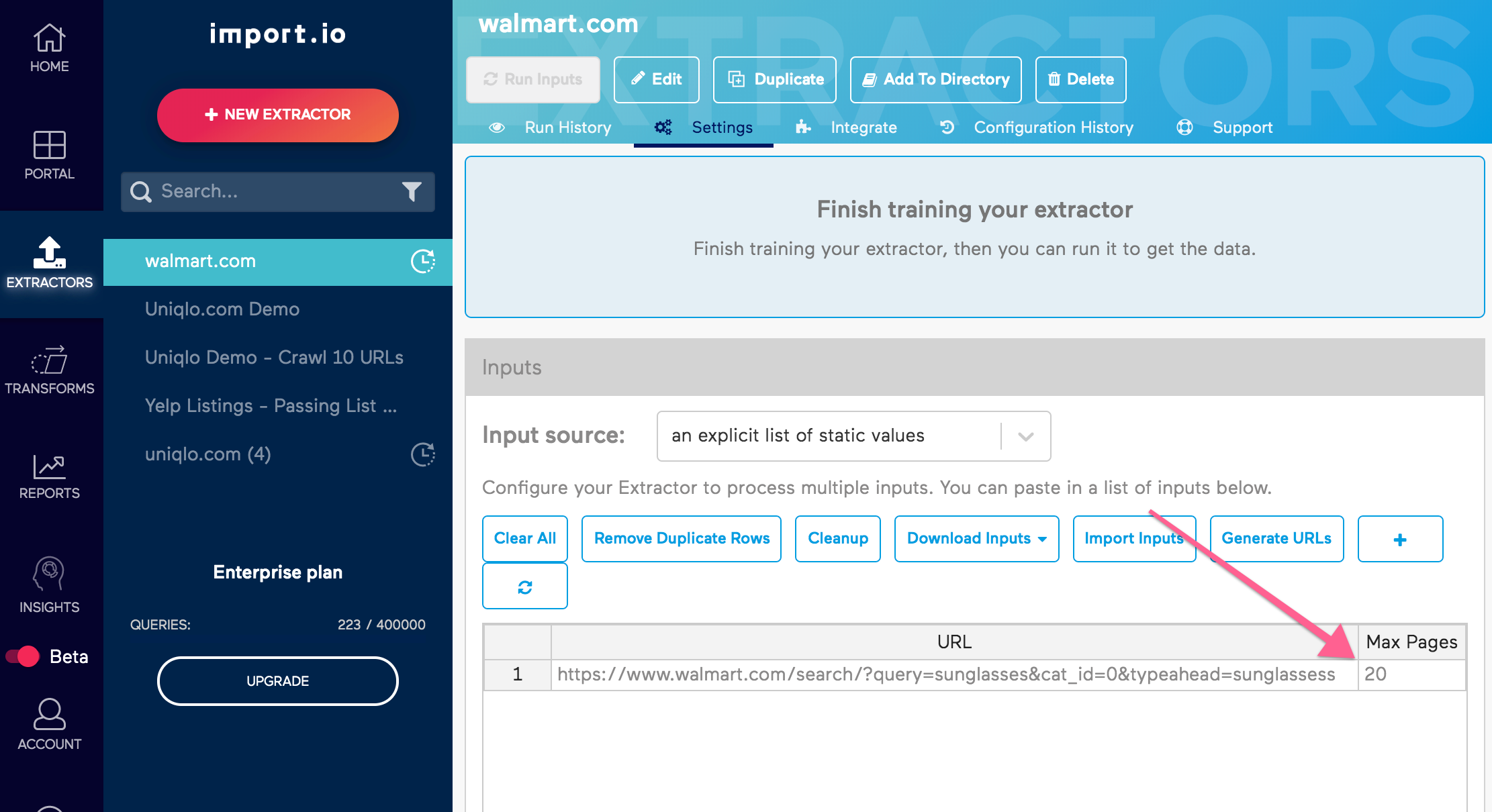Open the Account section
This screenshot has height=812, width=1492.
click(x=50, y=725)
